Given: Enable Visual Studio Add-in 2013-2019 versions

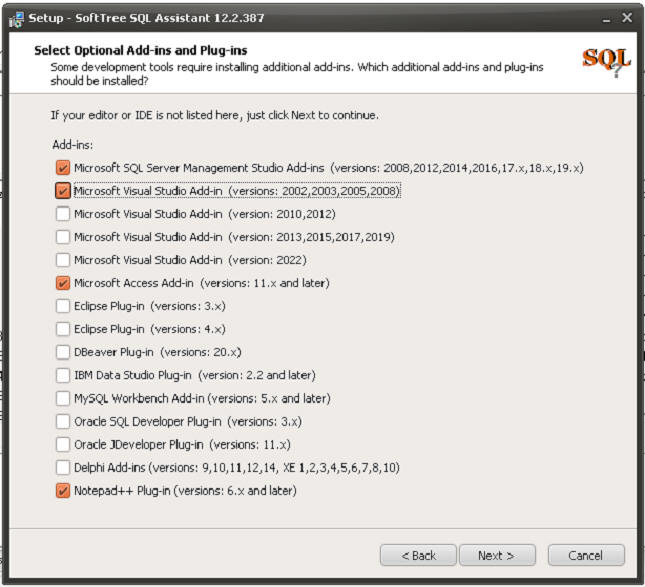Looking at the screenshot, I should pyautogui.click(x=63, y=237).
